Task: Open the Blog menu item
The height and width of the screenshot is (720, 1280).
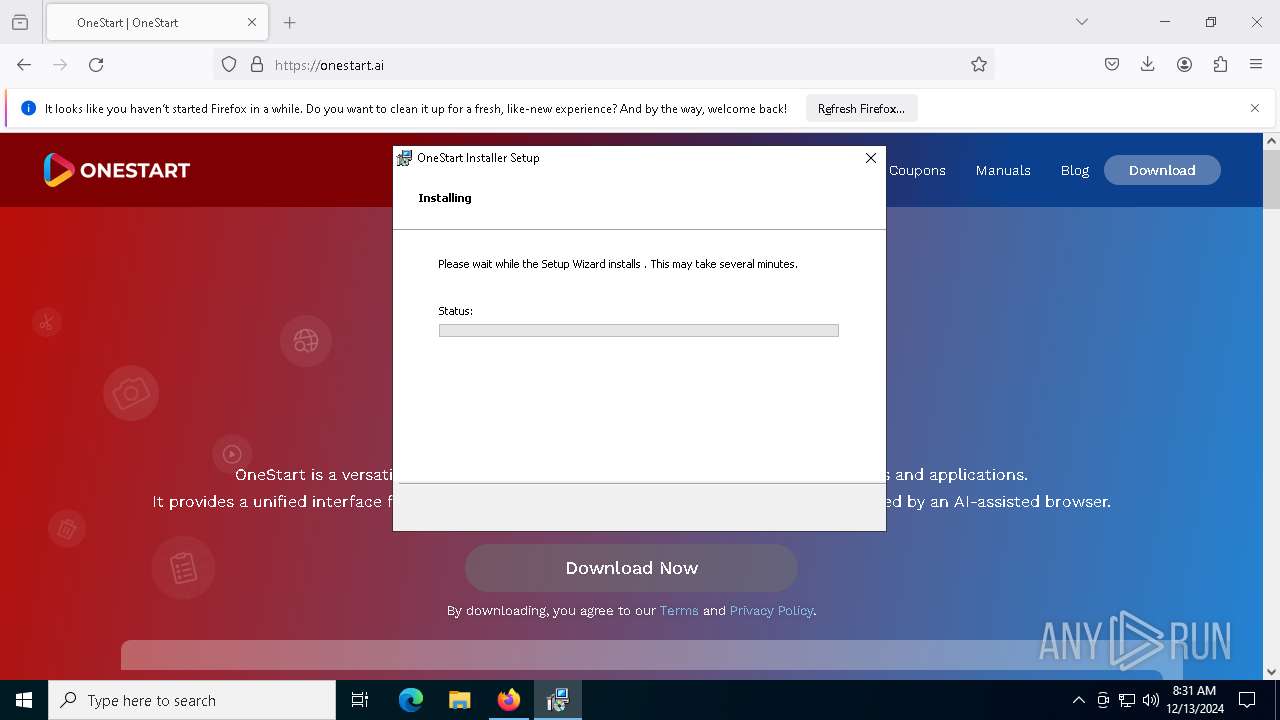Action: click(x=1075, y=170)
